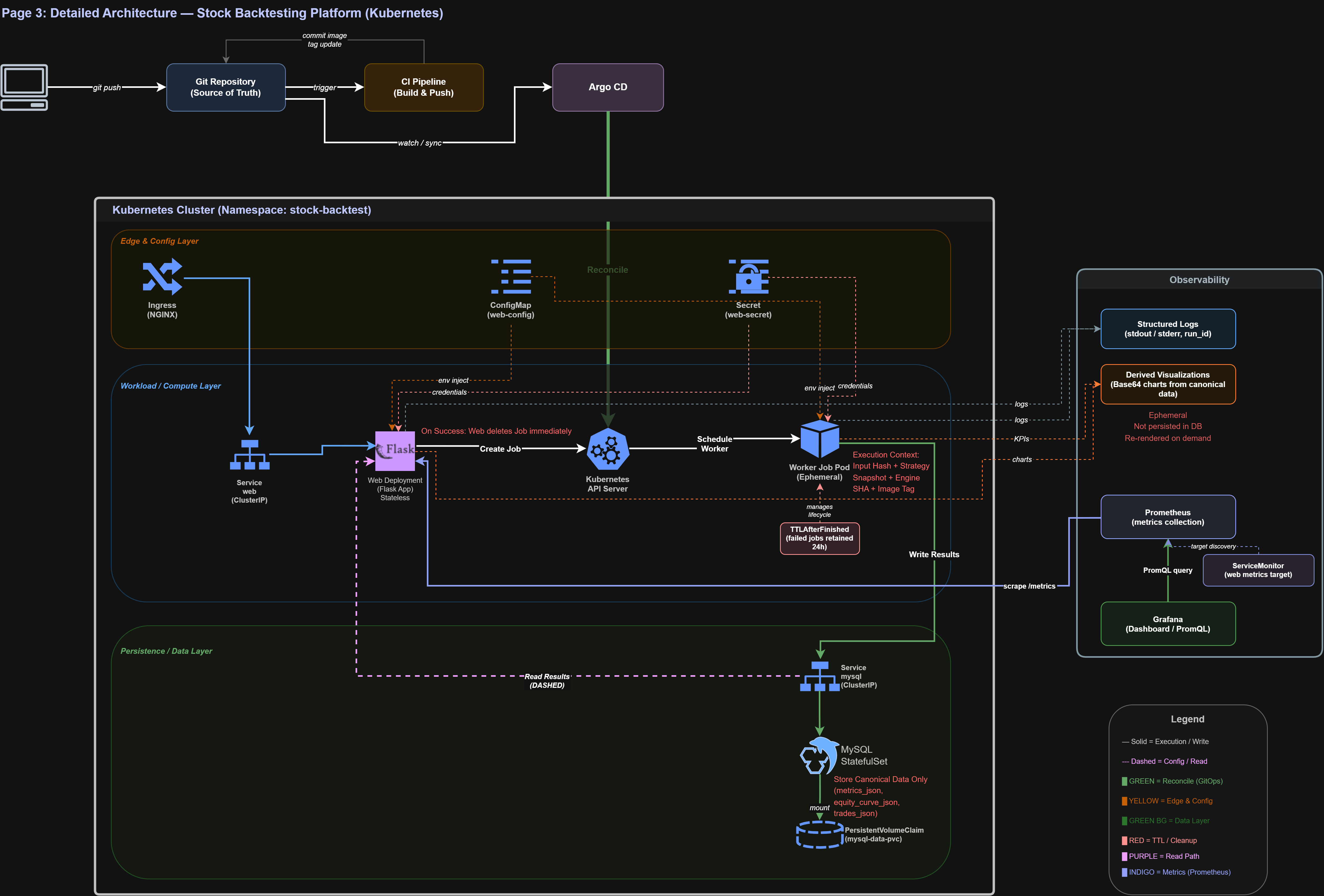Viewport: 1324px width, 896px height.
Task: Select the Edge & Config Layer label
Action: [159, 241]
